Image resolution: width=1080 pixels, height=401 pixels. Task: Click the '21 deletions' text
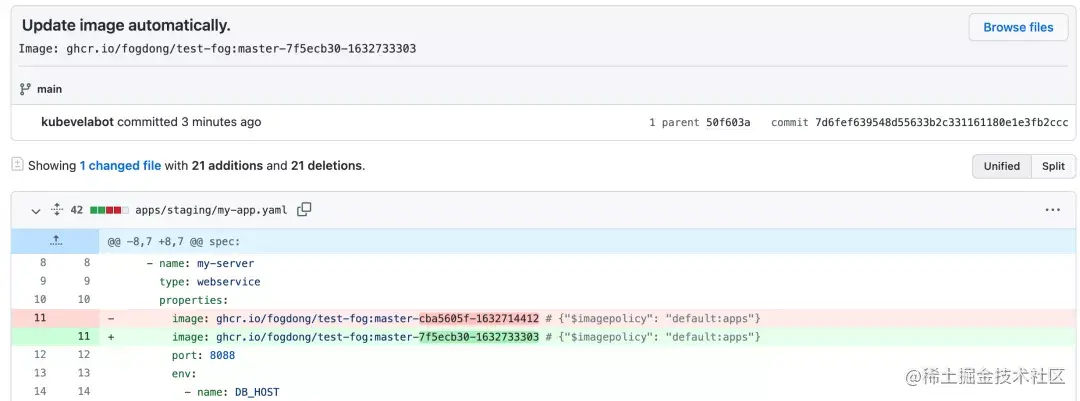(x=326, y=165)
